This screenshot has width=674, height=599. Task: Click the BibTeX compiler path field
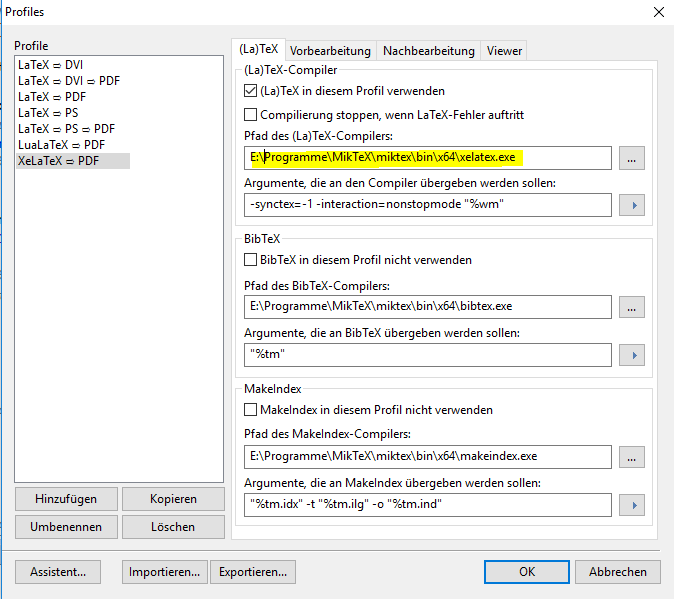click(427, 307)
